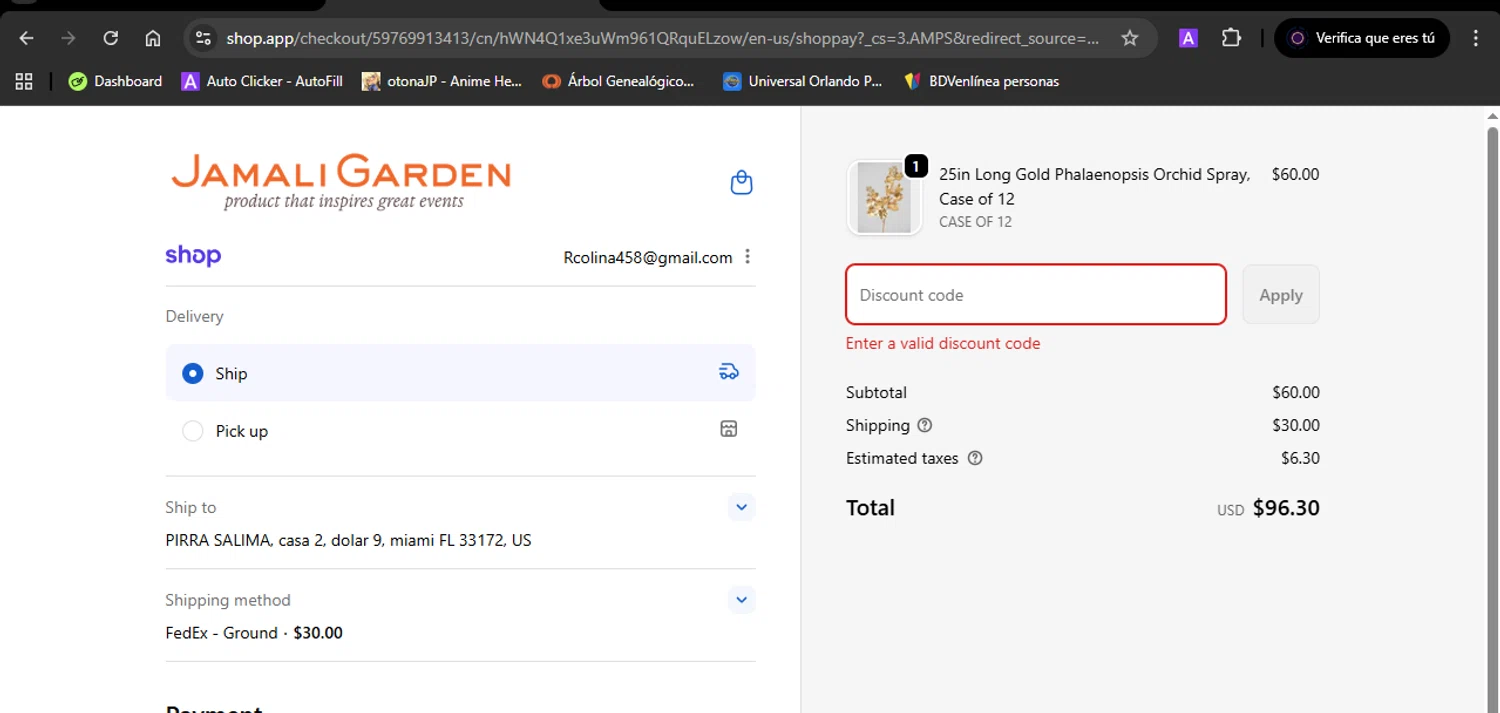
Task: Open the Shipping help question icon
Action: click(x=925, y=425)
